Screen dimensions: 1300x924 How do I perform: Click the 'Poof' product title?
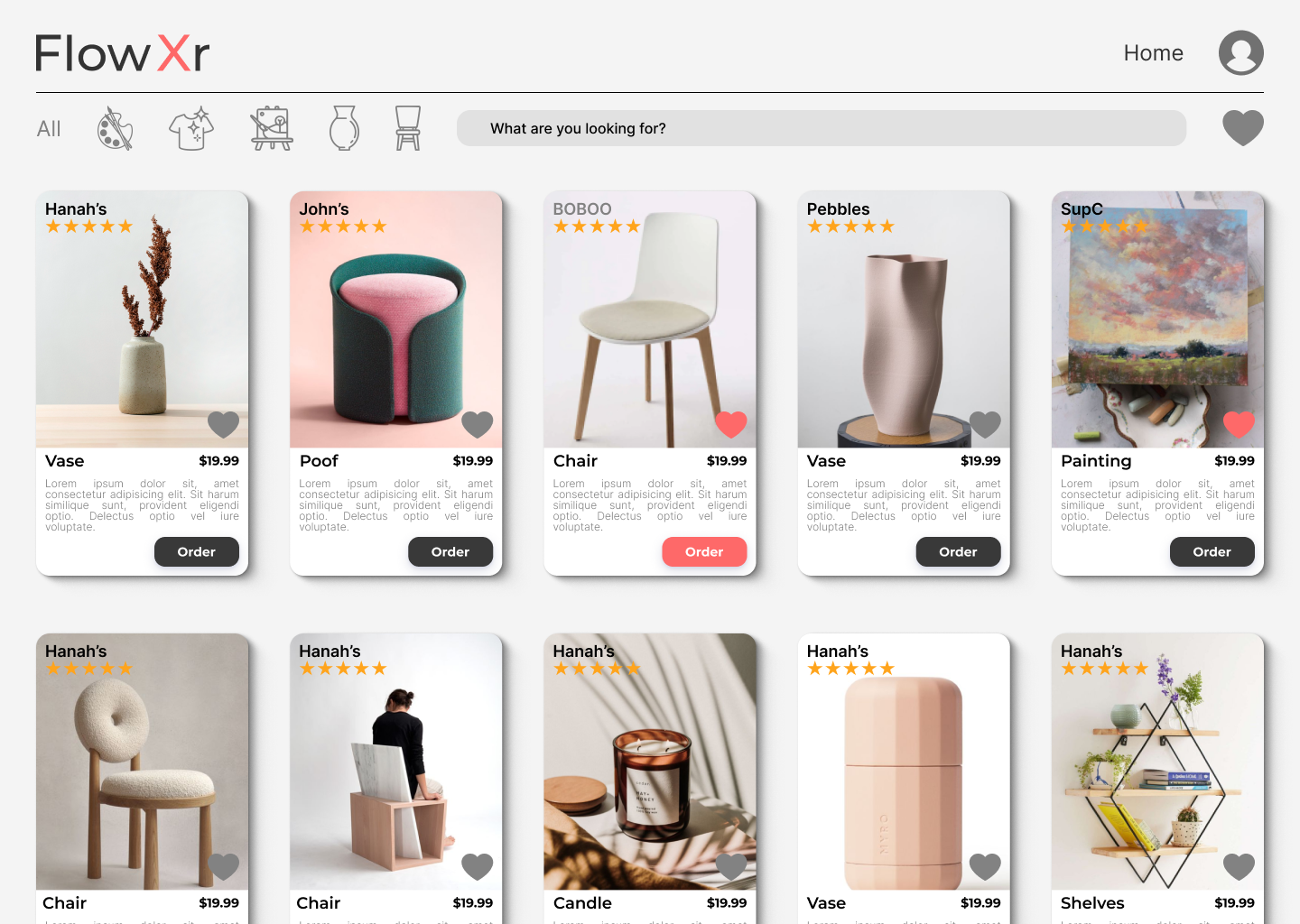pyautogui.click(x=319, y=461)
